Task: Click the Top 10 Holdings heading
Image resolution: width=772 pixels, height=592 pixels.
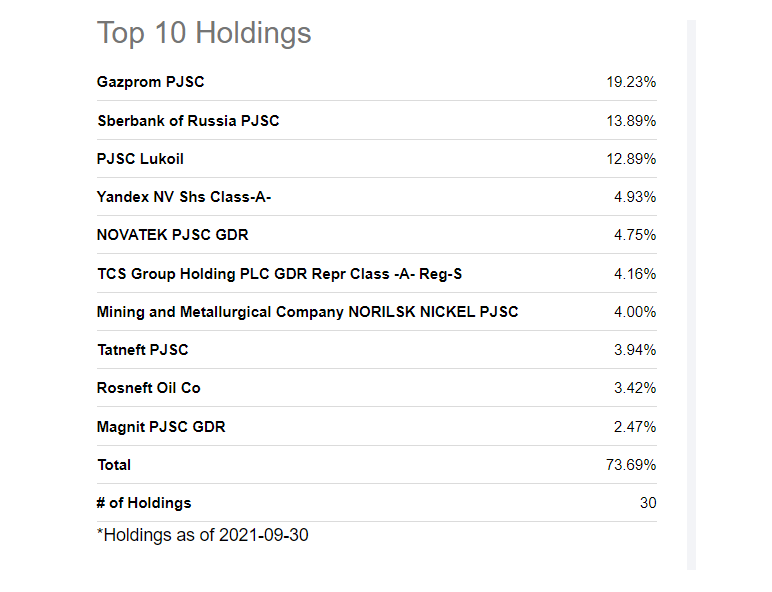Action: [x=204, y=33]
